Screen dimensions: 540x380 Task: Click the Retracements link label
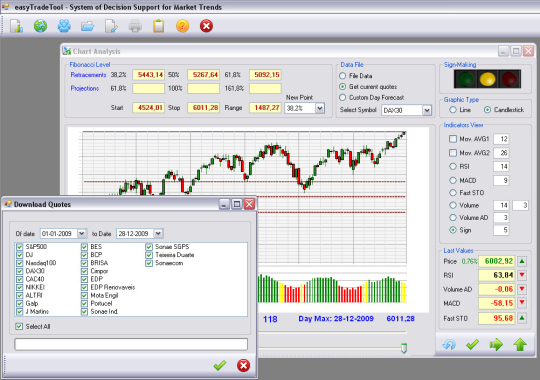pyautogui.click(x=89, y=75)
